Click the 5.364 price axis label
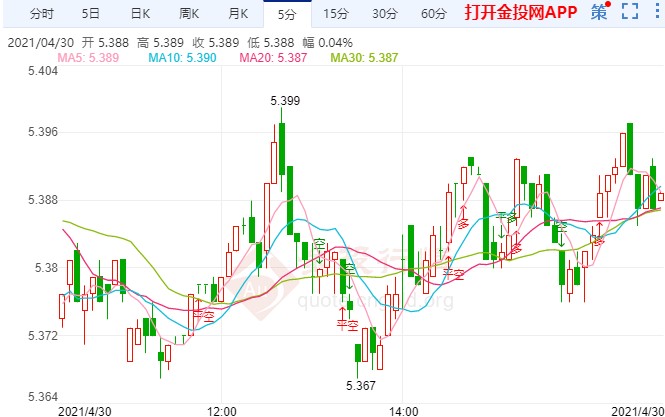The width and height of the screenshot is (665, 417). click(x=43, y=397)
